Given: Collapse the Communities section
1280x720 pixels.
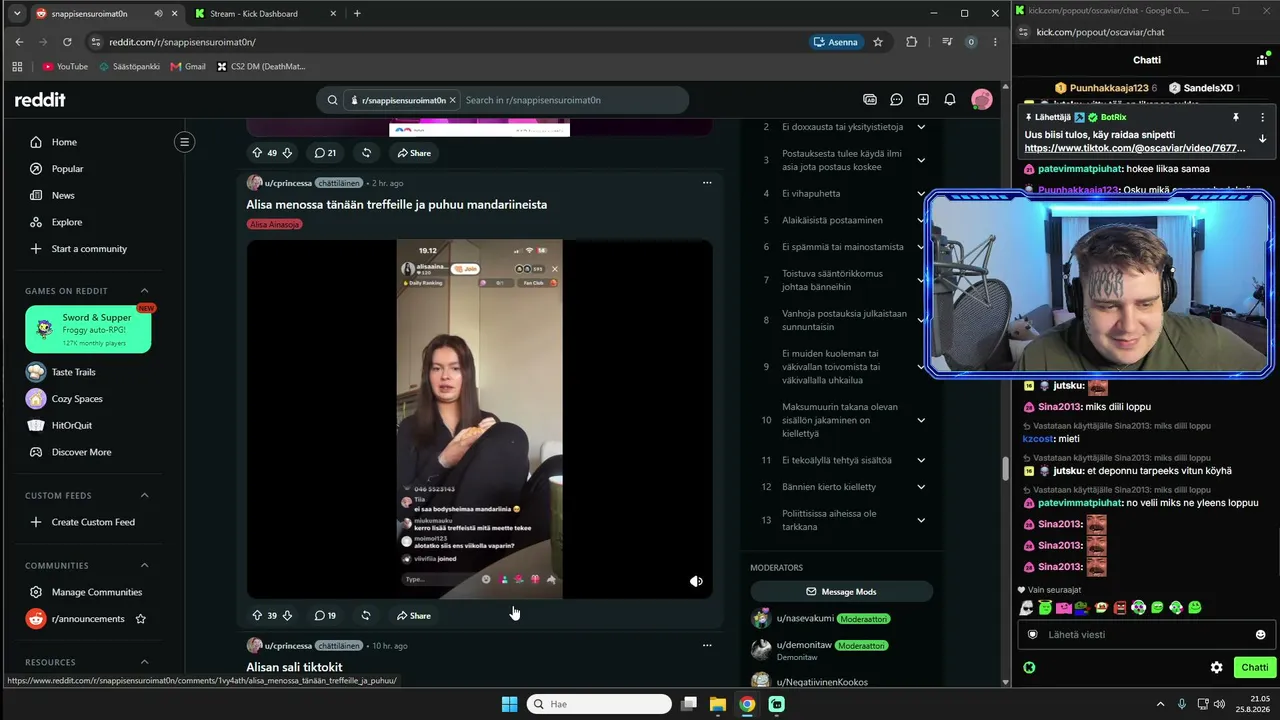Looking at the screenshot, I should [x=144, y=565].
